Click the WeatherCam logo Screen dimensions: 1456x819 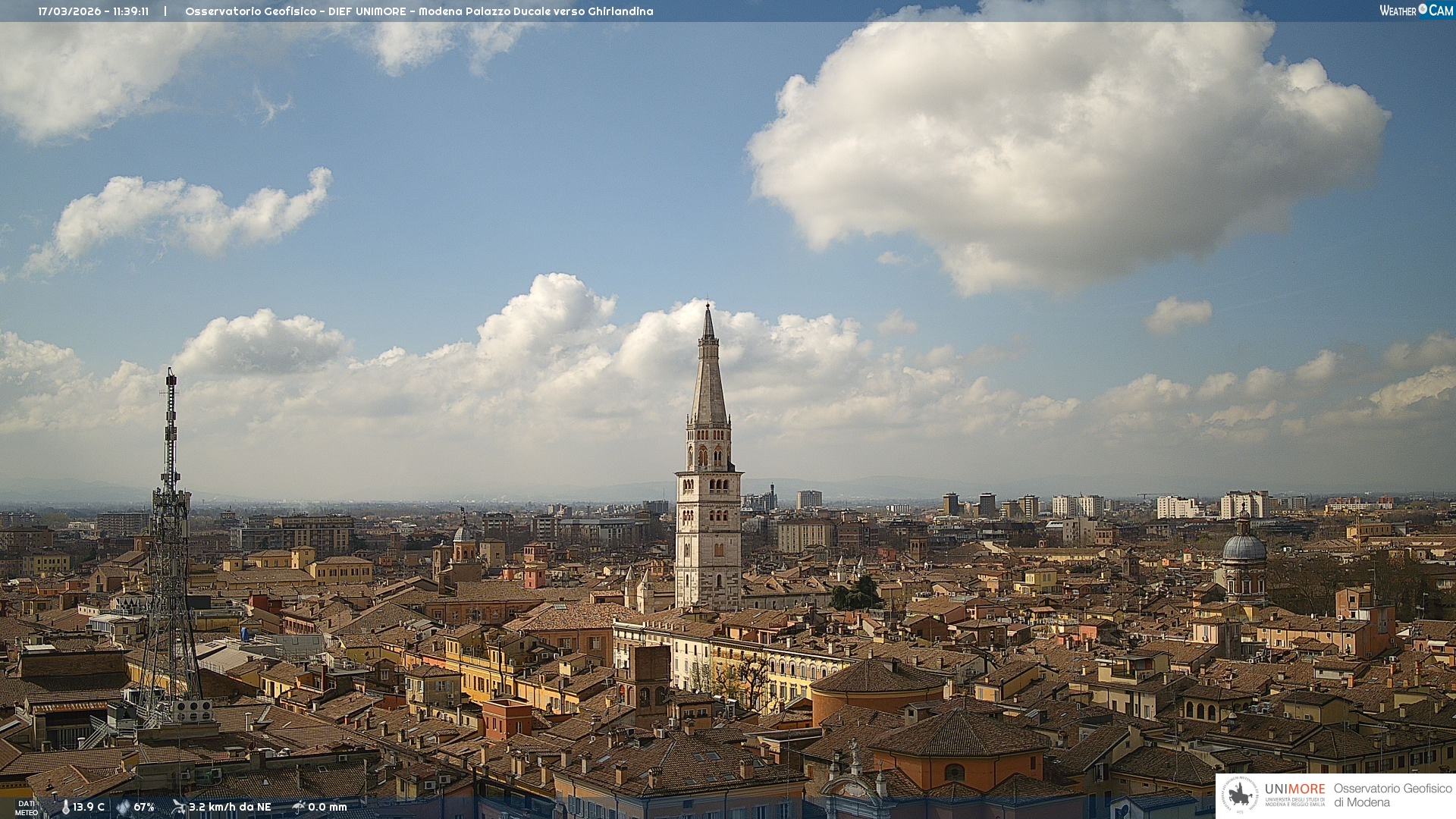click(1416, 11)
